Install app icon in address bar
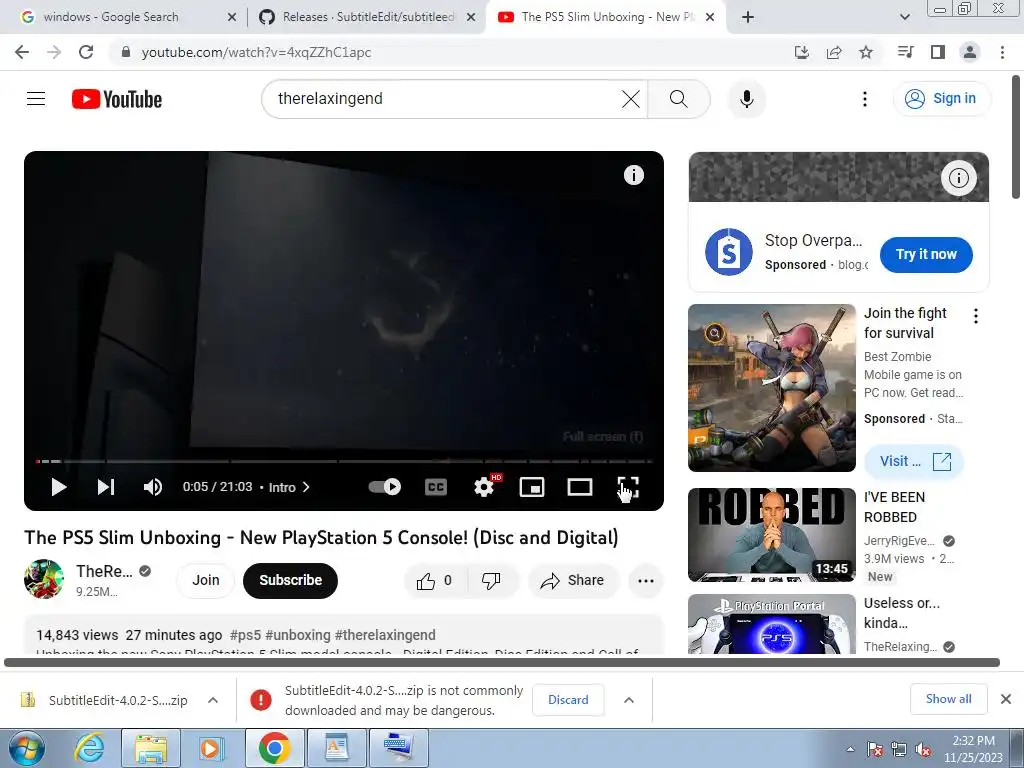This screenshot has width=1024, height=768. pos(802,52)
